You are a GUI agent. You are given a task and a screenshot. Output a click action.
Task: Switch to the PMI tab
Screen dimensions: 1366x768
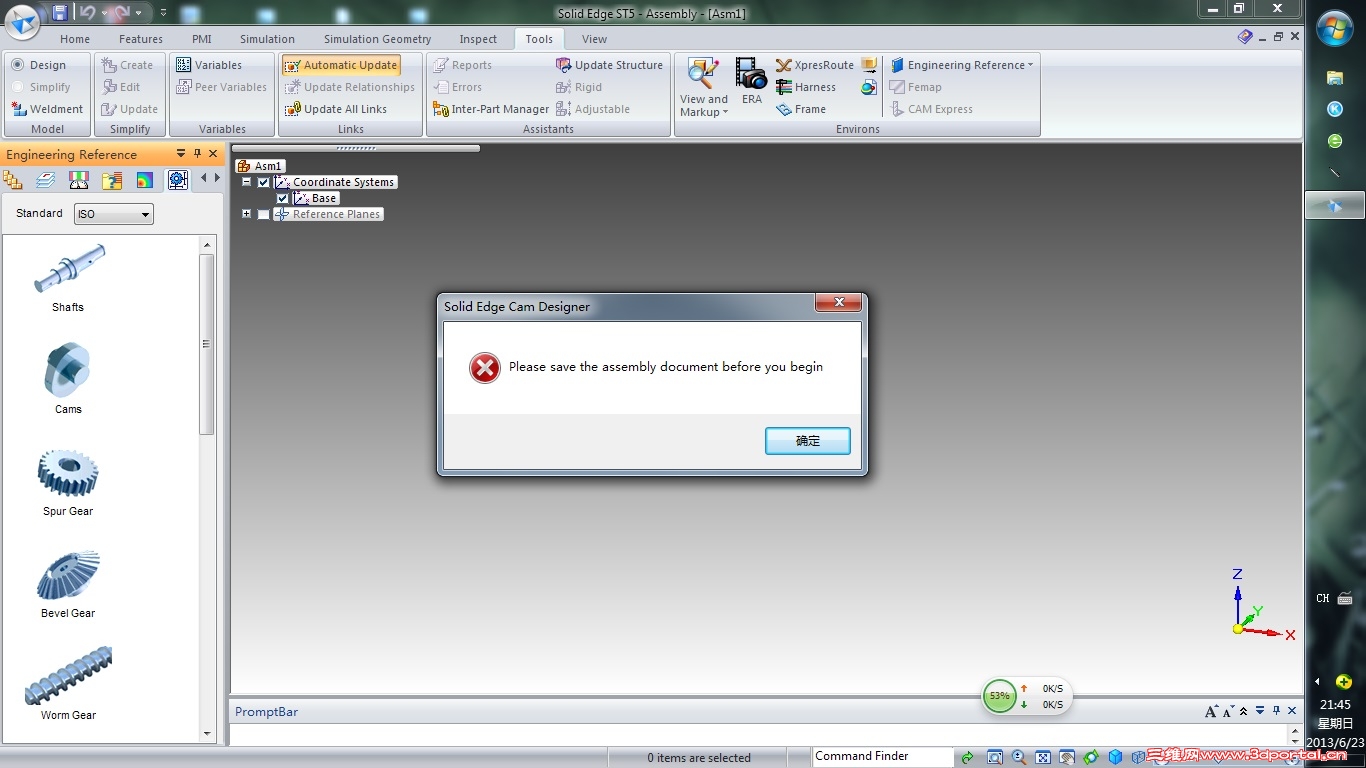coord(202,39)
